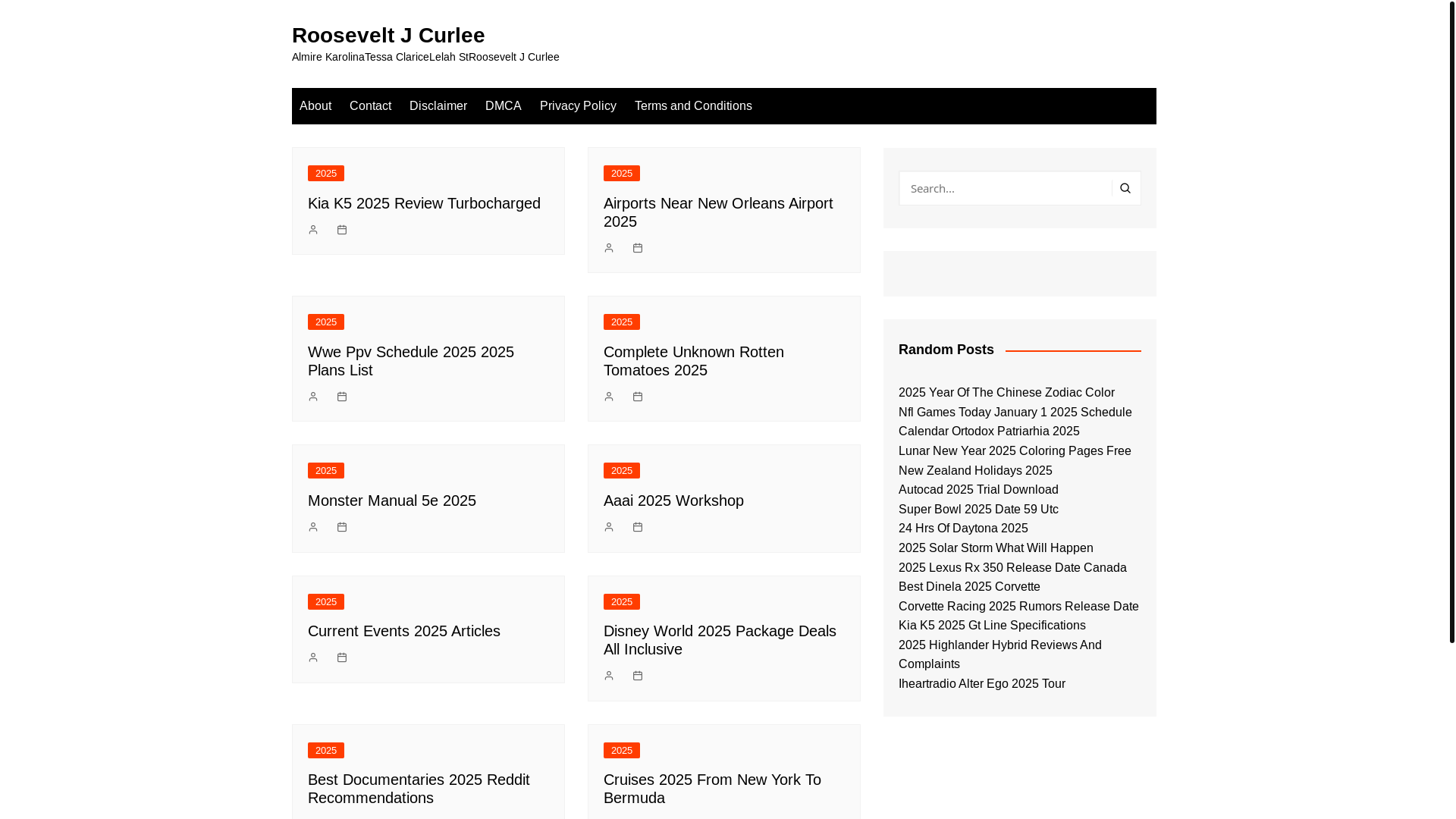The height and width of the screenshot is (819, 1456).
Task: Open 24 Hrs Of Daytona 2025 link
Action: (x=963, y=529)
